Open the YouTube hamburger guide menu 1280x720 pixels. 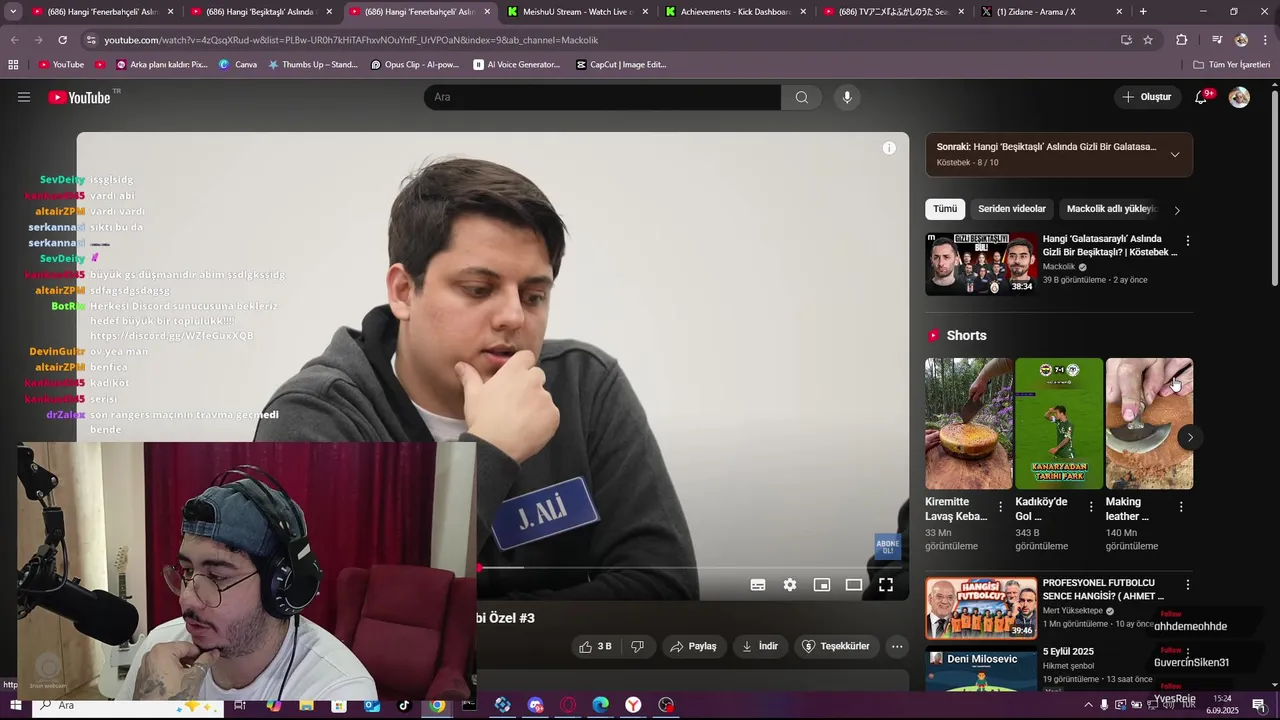click(24, 97)
